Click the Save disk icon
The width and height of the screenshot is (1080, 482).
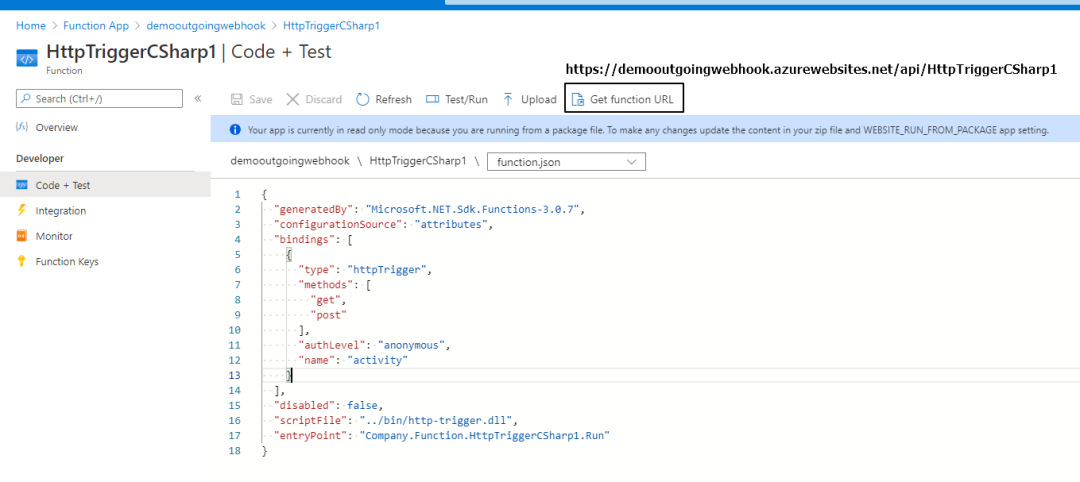tap(236, 99)
